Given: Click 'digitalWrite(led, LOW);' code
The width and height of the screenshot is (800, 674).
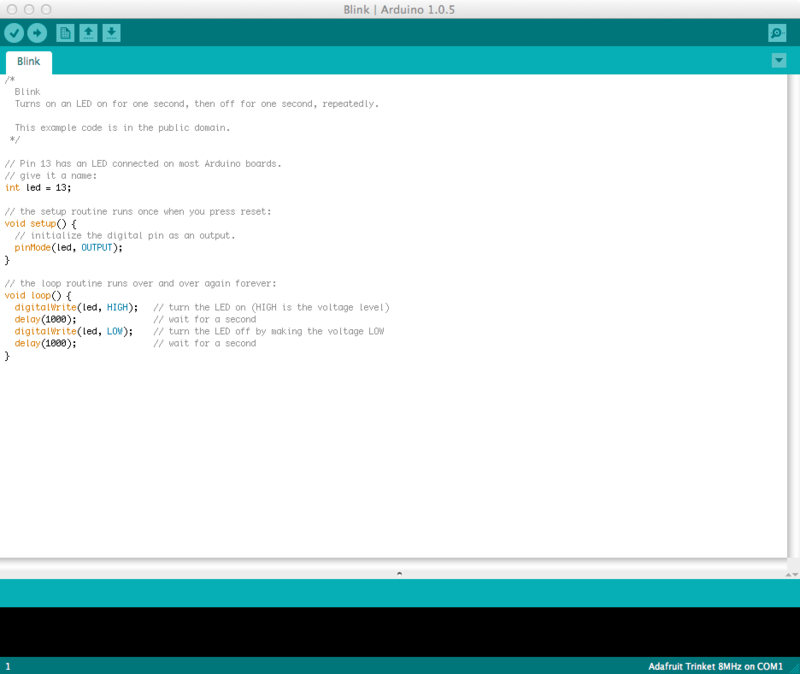Looking at the screenshot, I should (x=73, y=331).
